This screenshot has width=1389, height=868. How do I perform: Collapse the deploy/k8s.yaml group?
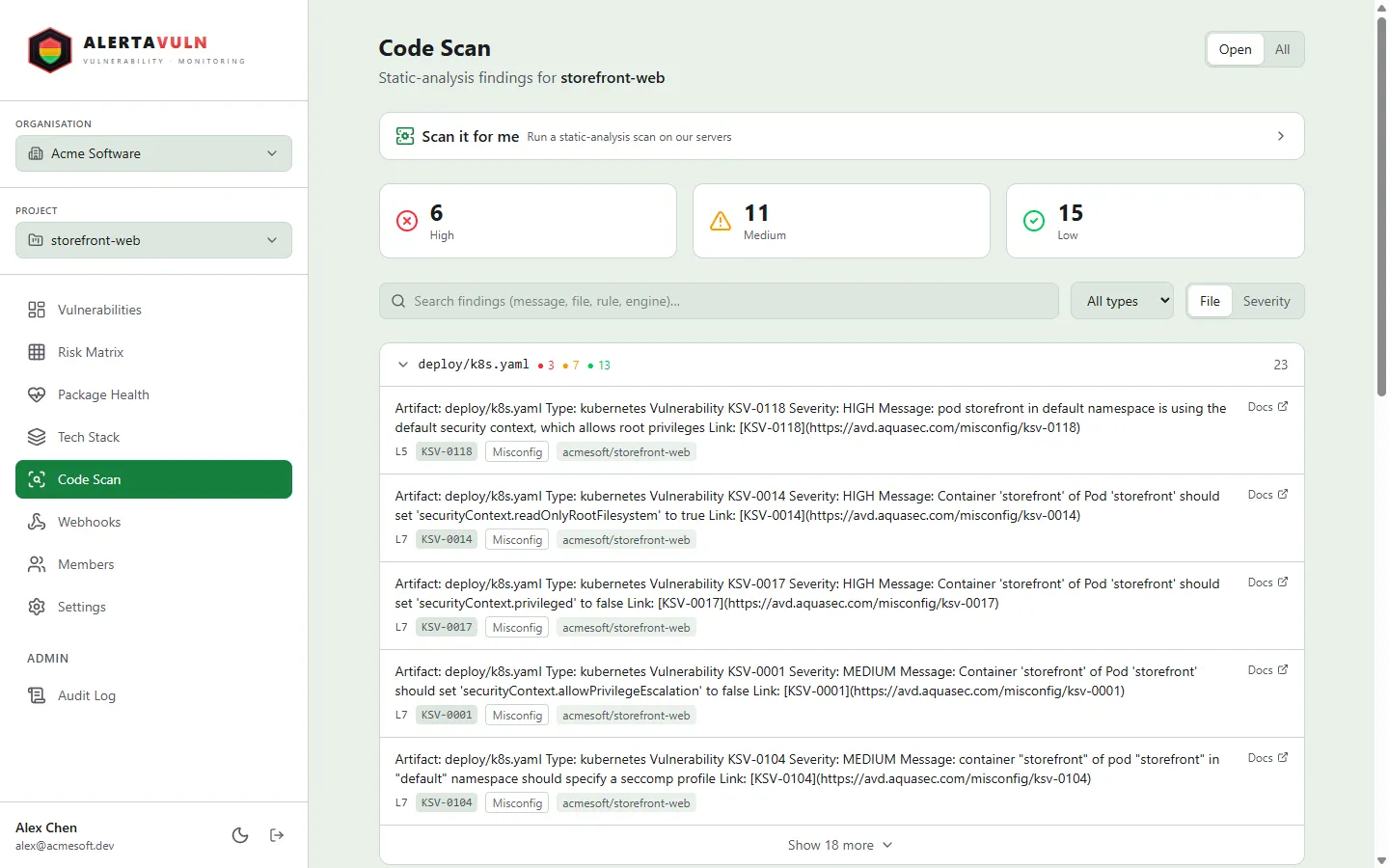coord(403,365)
